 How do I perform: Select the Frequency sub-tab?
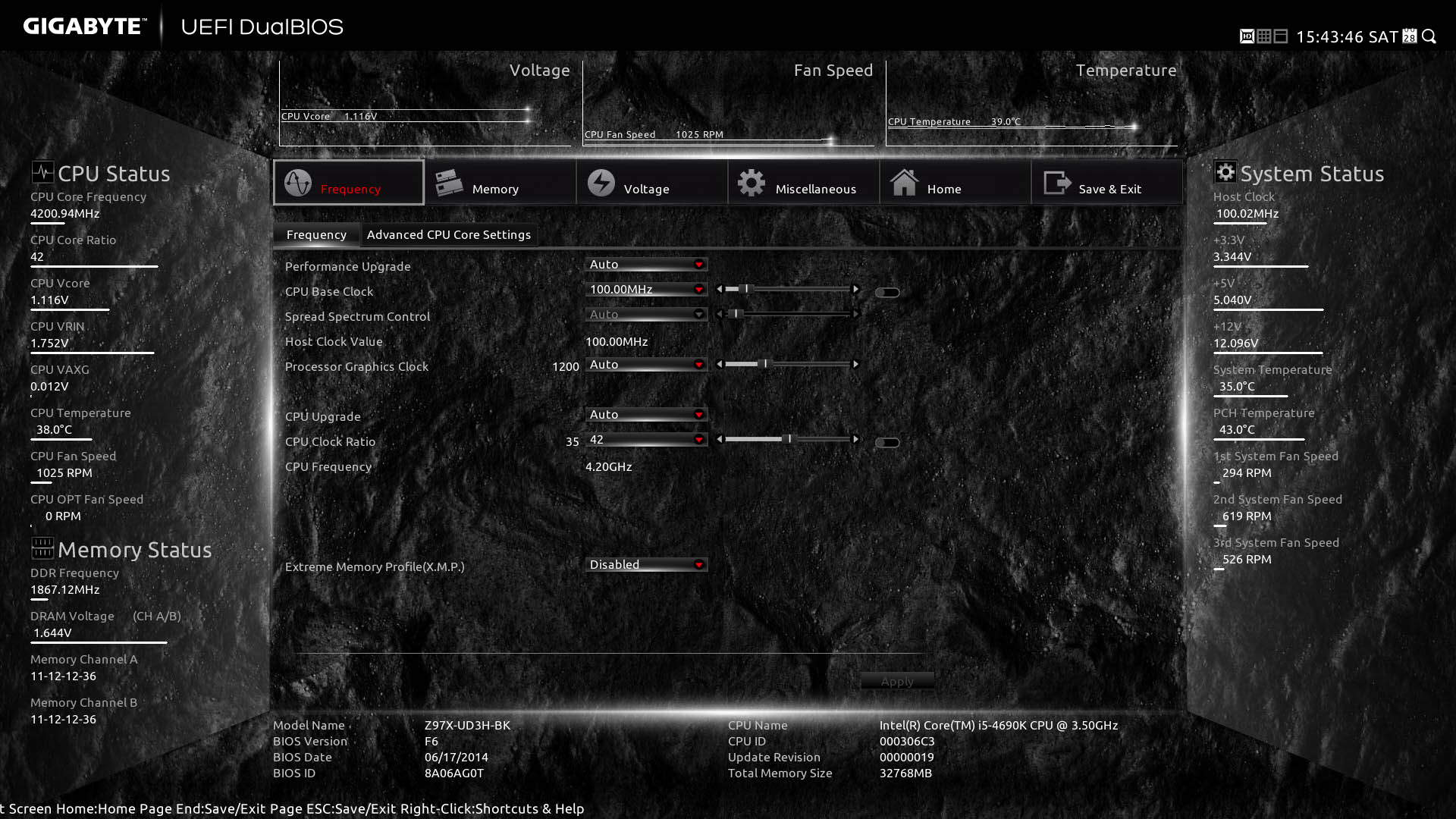(x=316, y=235)
